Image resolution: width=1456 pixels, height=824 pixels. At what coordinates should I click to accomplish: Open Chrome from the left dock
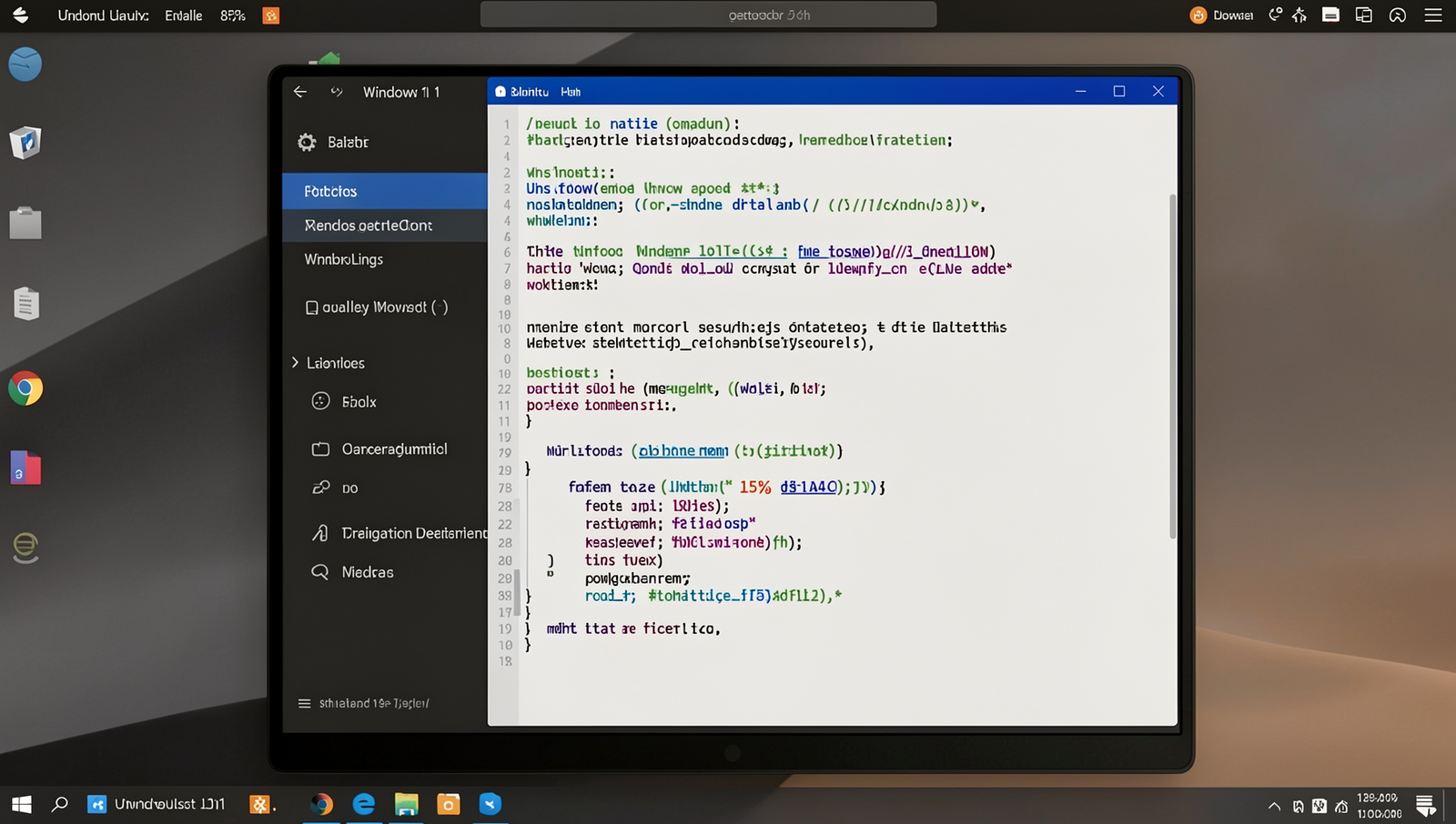tap(25, 388)
